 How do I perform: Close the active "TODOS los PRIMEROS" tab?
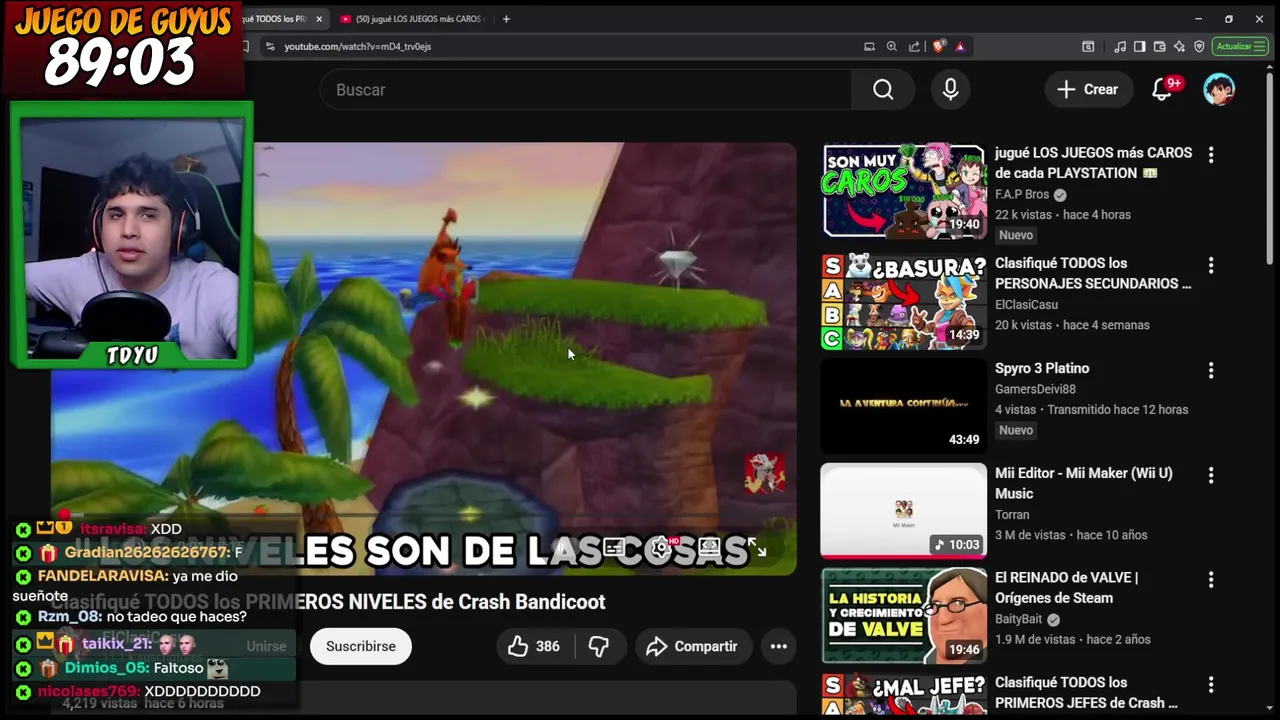(x=319, y=18)
